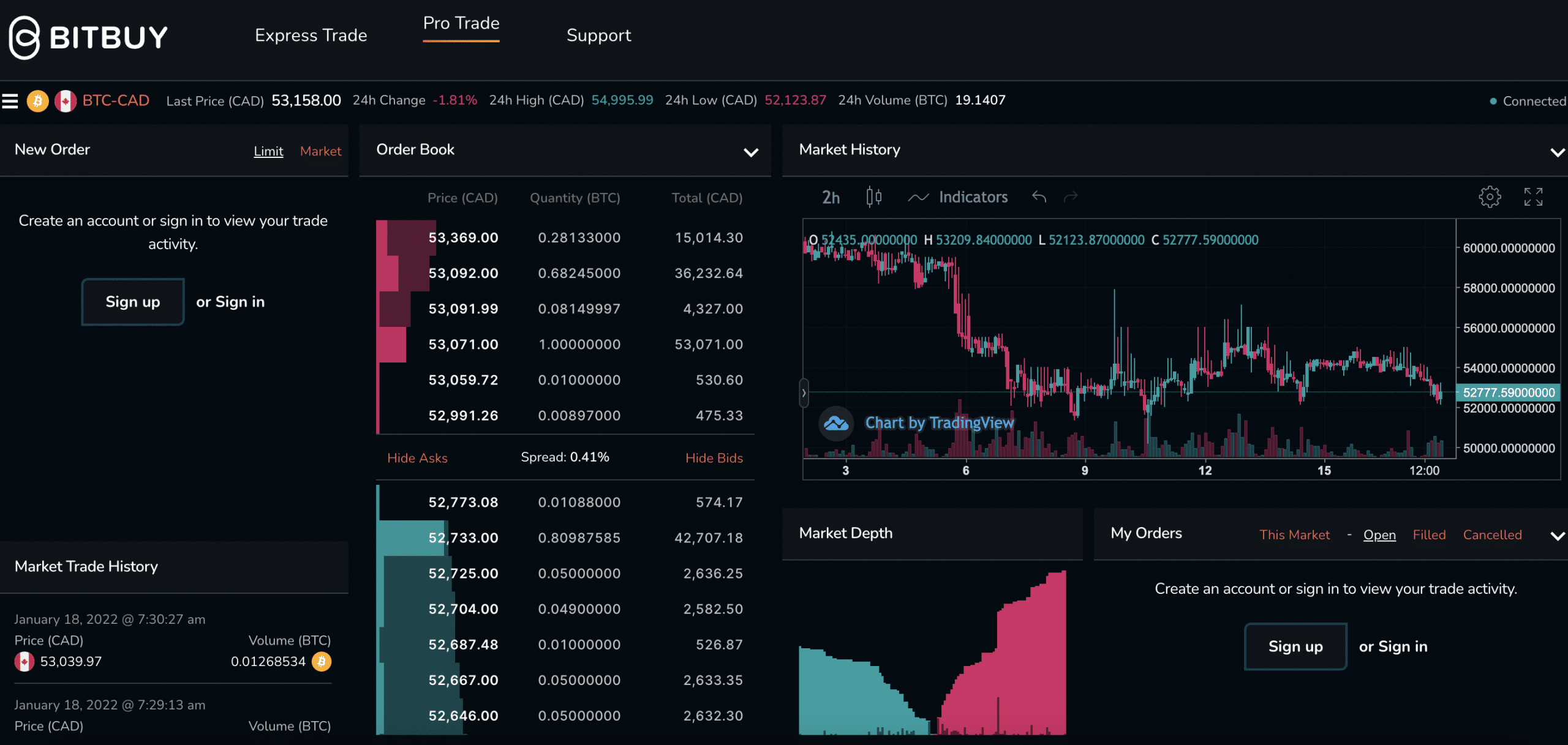This screenshot has height=745, width=1568.
Task: Select the 53,059.72 ask price
Action: click(463, 380)
